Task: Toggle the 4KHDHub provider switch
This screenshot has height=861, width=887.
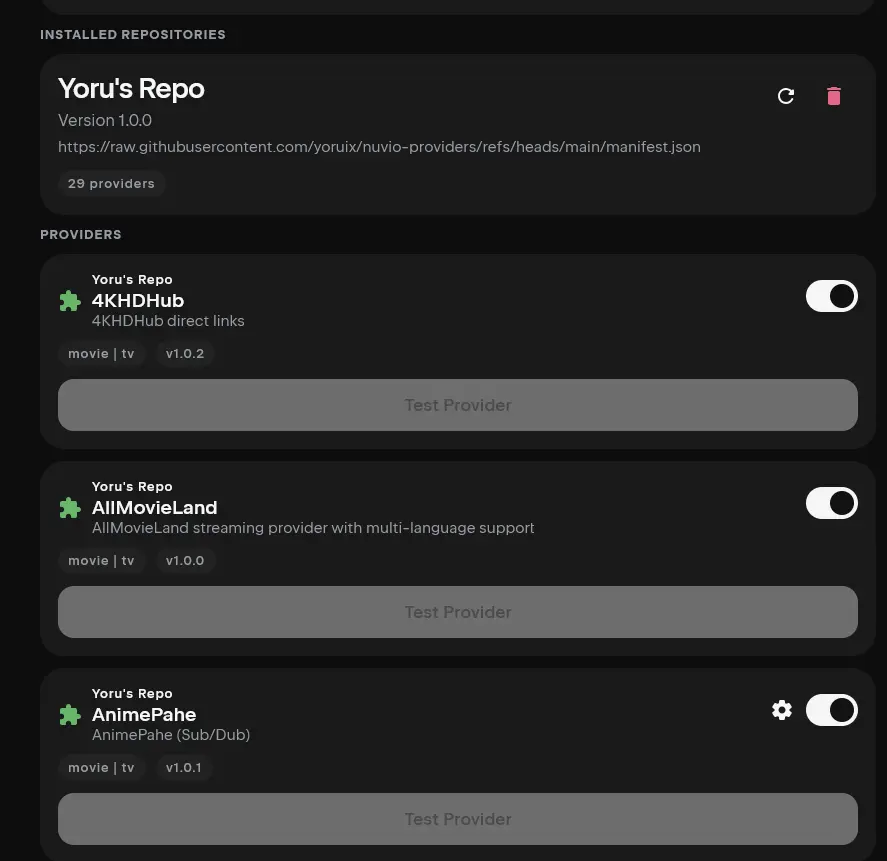Action: tap(832, 296)
